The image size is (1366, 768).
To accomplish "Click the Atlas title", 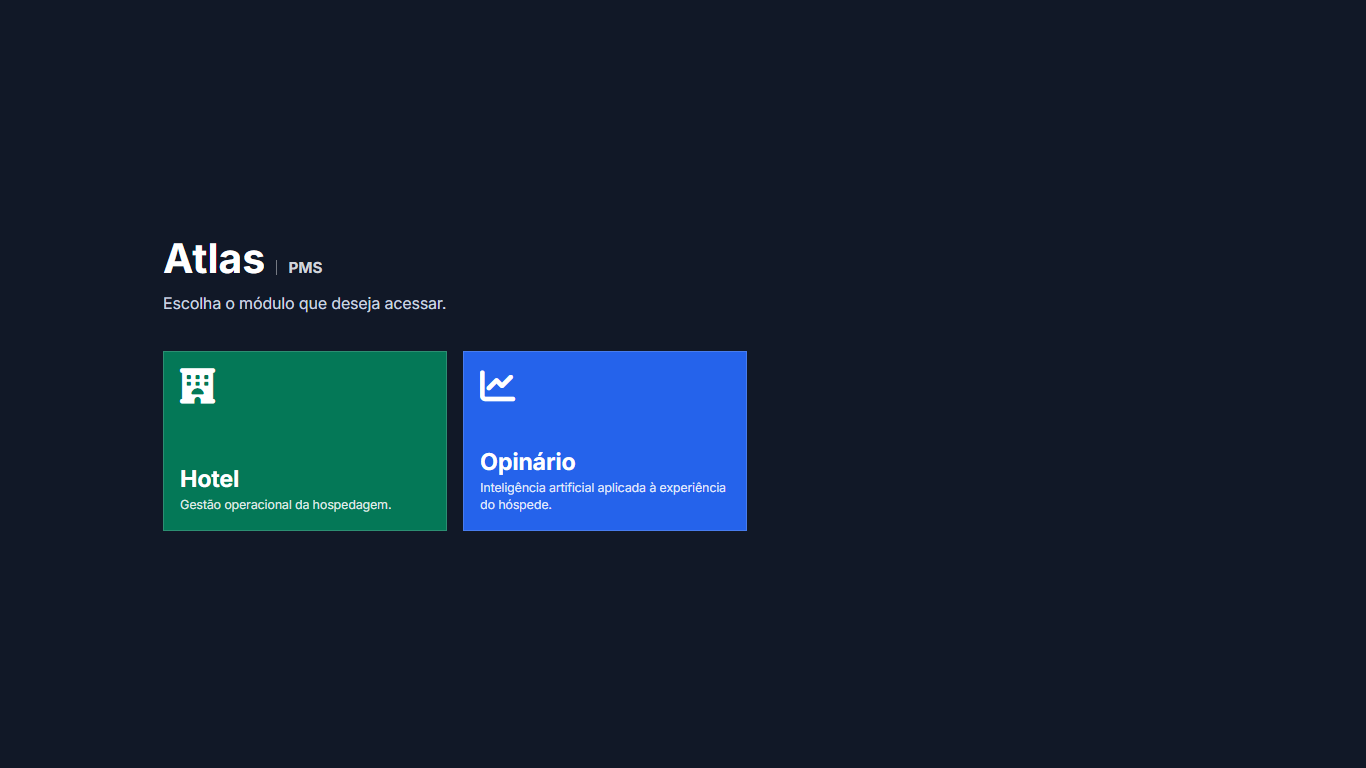I will (214, 259).
